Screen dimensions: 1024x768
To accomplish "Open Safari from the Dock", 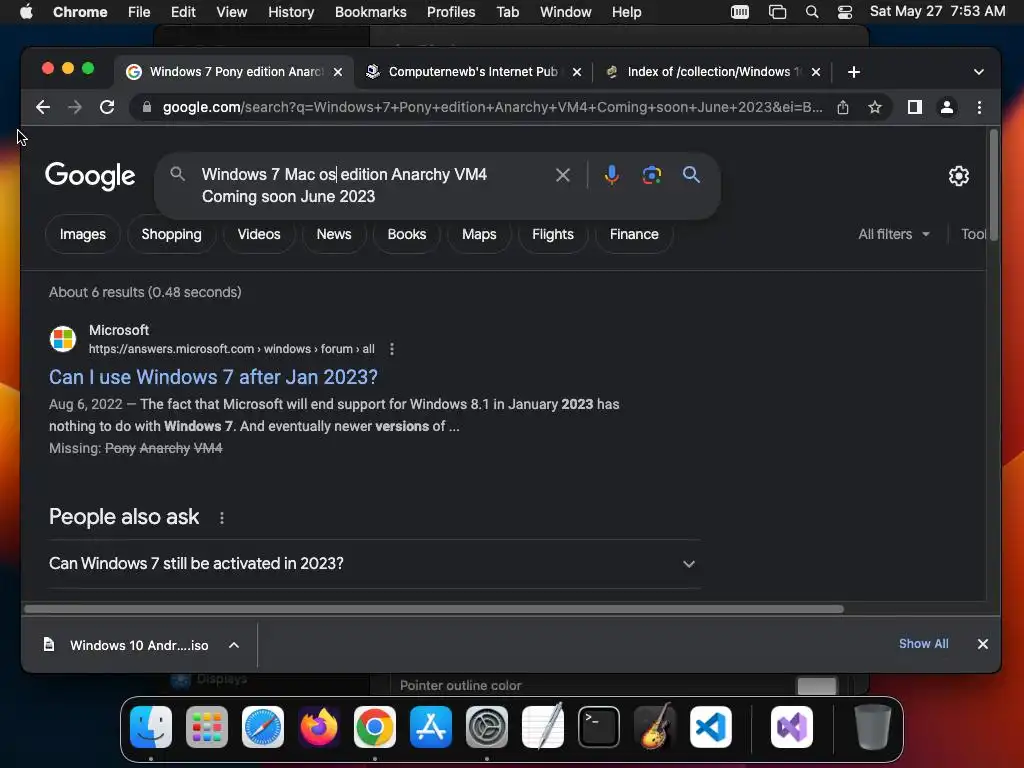I will (x=263, y=727).
